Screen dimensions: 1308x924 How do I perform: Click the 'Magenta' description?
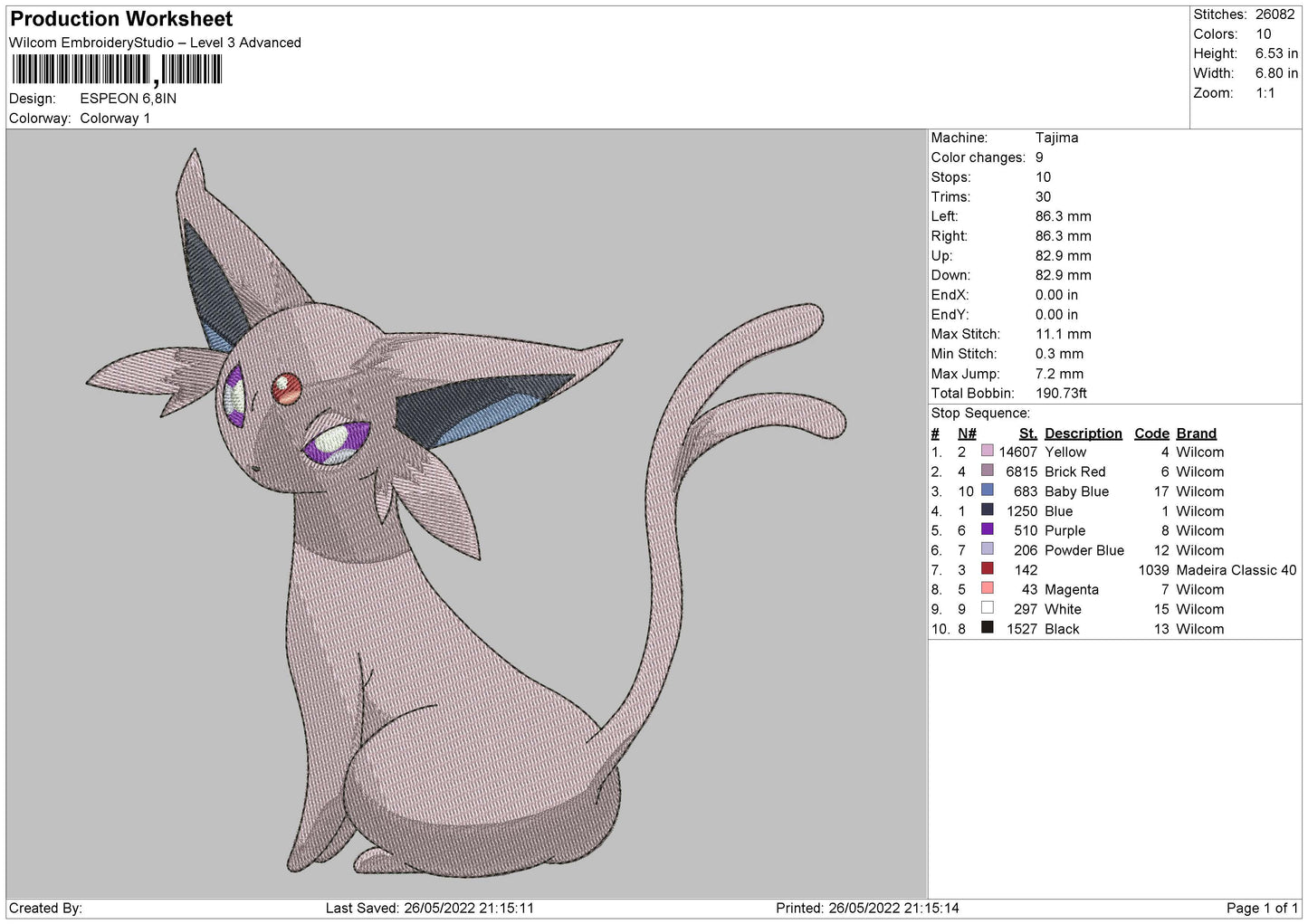pyautogui.click(x=1071, y=589)
